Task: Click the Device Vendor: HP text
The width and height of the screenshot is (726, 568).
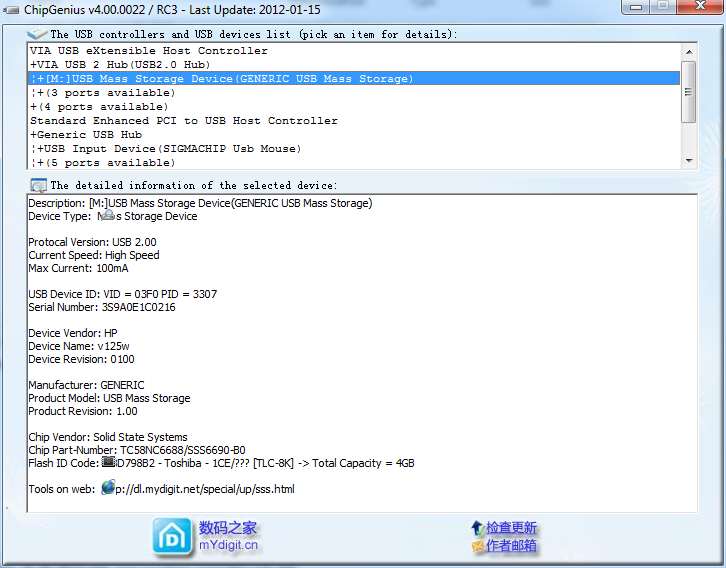Action: click(x=73, y=333)
